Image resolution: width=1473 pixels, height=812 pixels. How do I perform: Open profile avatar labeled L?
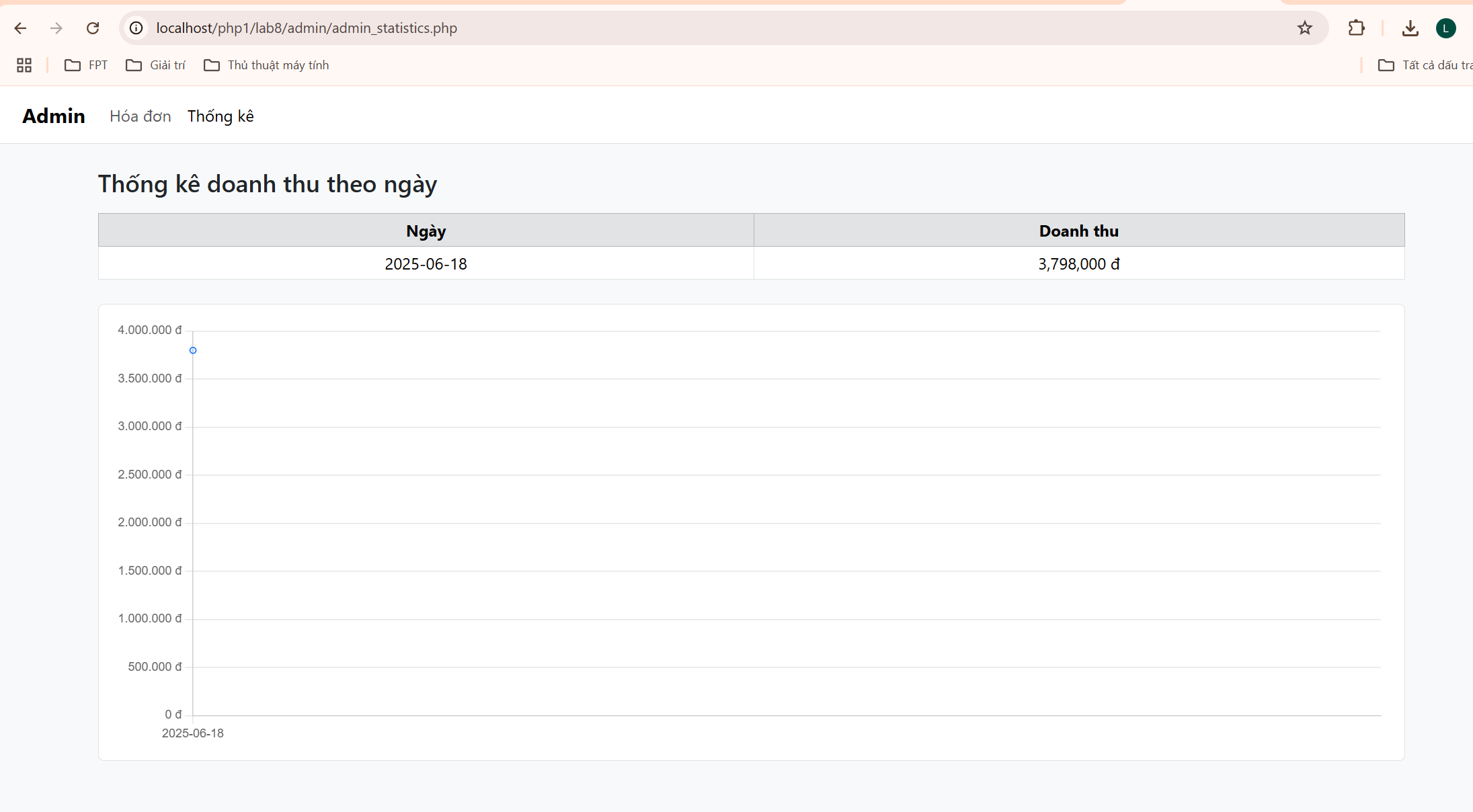click(x=1446, y=28)
